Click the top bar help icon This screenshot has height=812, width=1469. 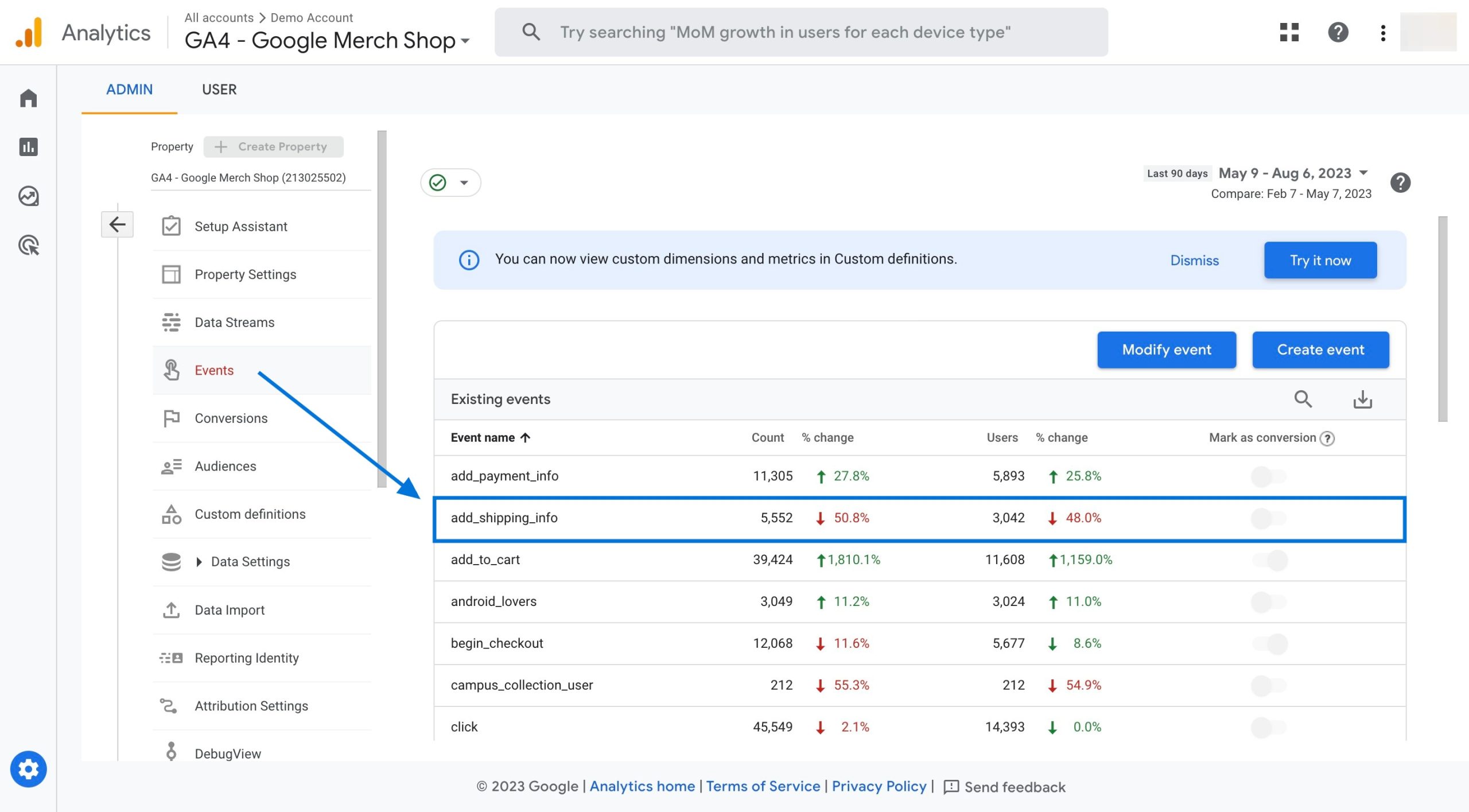pos(1338,32)
